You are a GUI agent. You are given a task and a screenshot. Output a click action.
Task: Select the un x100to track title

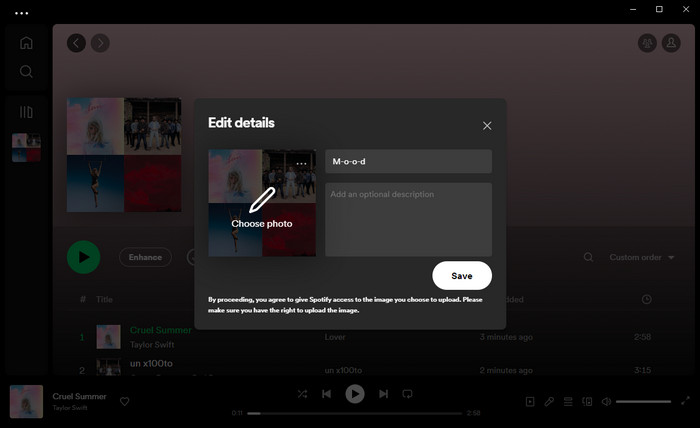(151, 363)
